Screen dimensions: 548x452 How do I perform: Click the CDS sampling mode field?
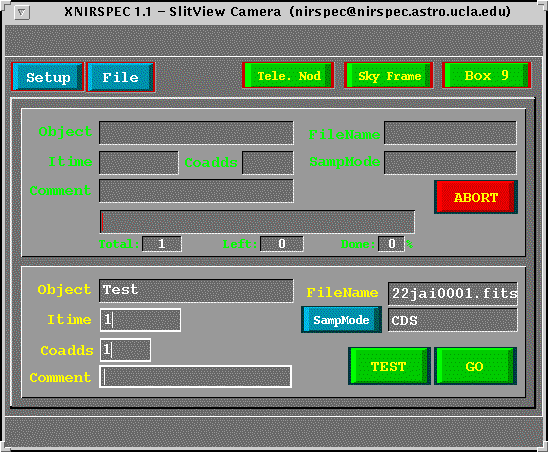point(453,320)
